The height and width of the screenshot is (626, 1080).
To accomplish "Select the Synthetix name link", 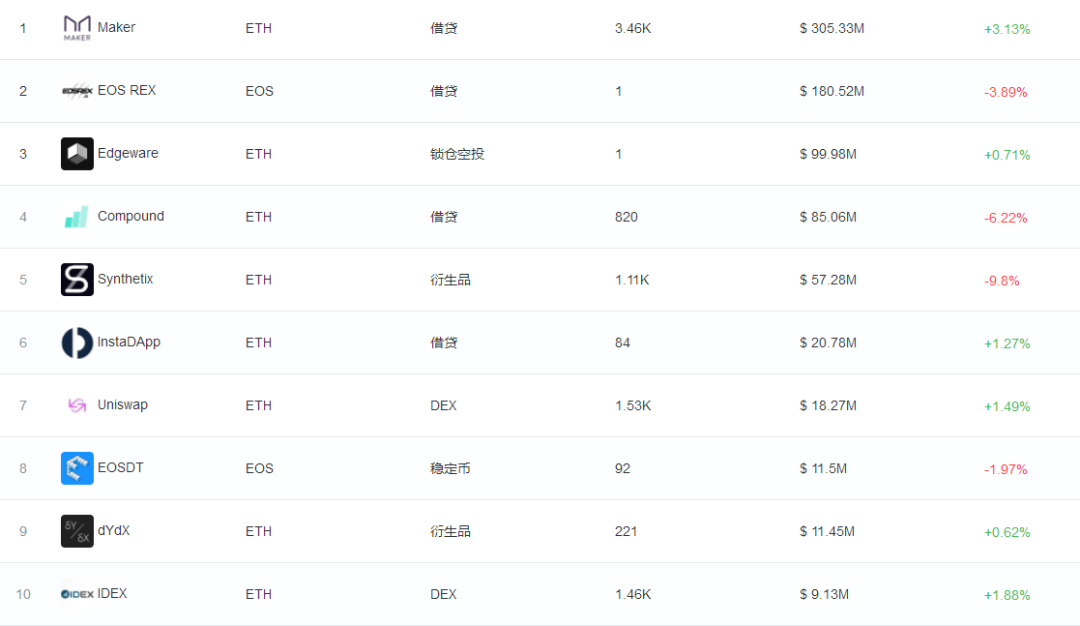I will click(125, 279).
